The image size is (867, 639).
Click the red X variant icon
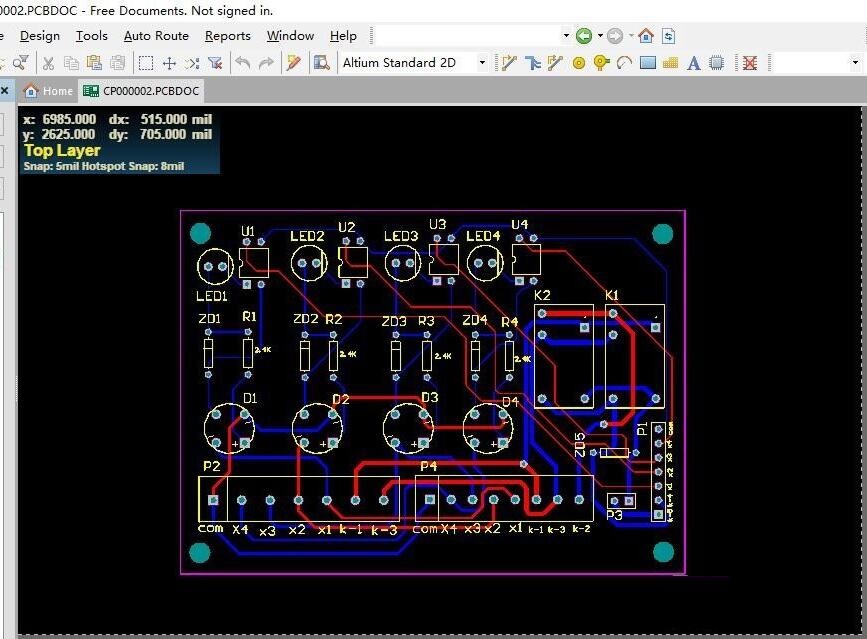pyautogui.click(x=749, y=63)
